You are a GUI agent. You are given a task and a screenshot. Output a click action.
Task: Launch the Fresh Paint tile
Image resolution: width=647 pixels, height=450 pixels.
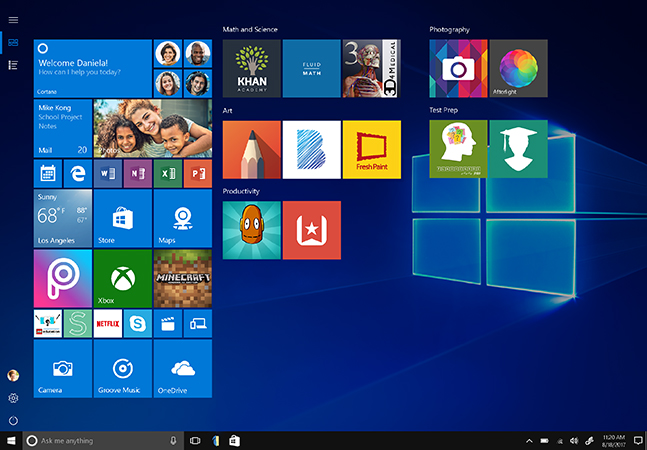click(371, 149)
